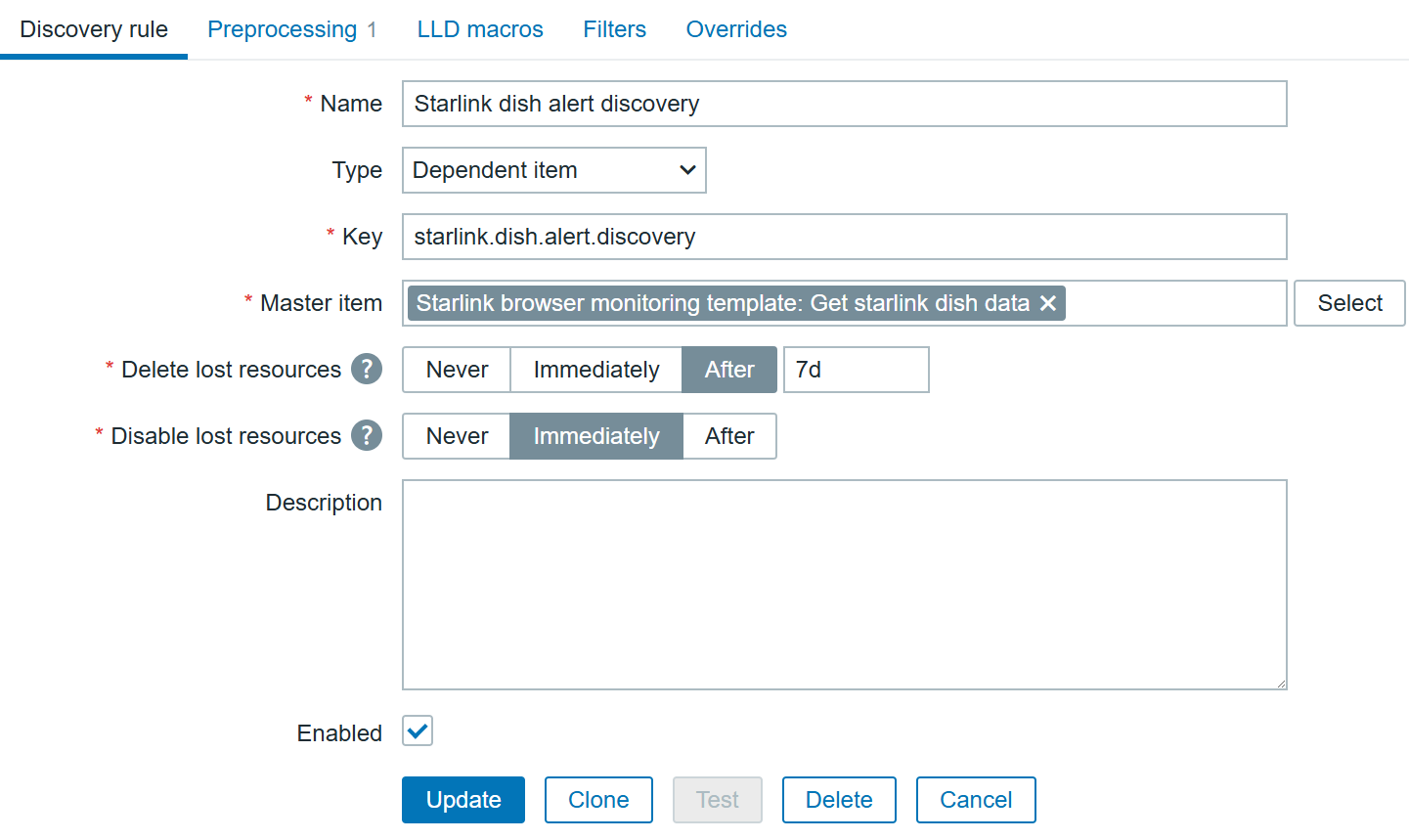The width and height of the screenshot is (1409, 840).
Task: Click help icon beside Delete lost resources
Action: point(367,370)
